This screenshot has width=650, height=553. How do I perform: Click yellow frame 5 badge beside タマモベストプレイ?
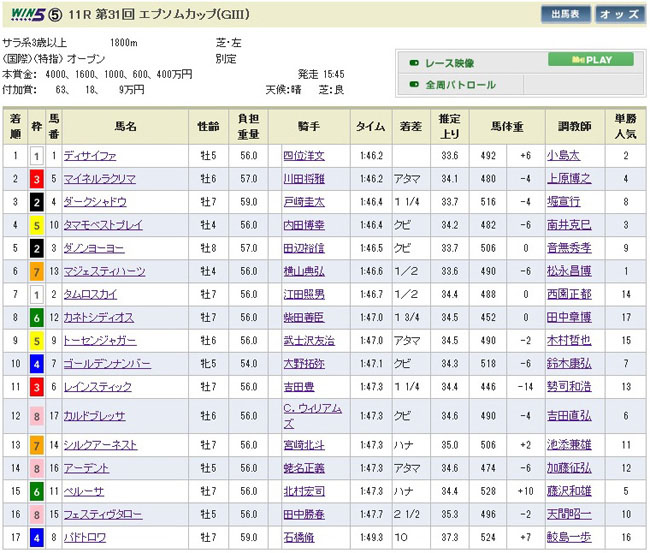[36, 225]
